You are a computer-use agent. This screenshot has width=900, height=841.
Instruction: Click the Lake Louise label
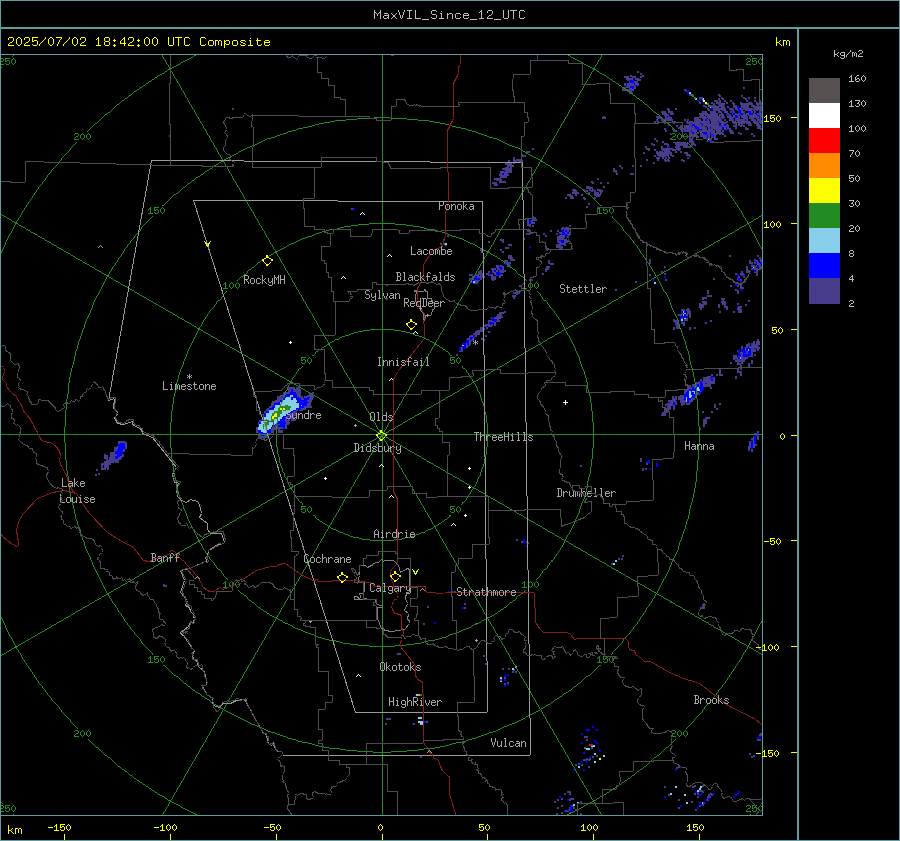[77, 491]
